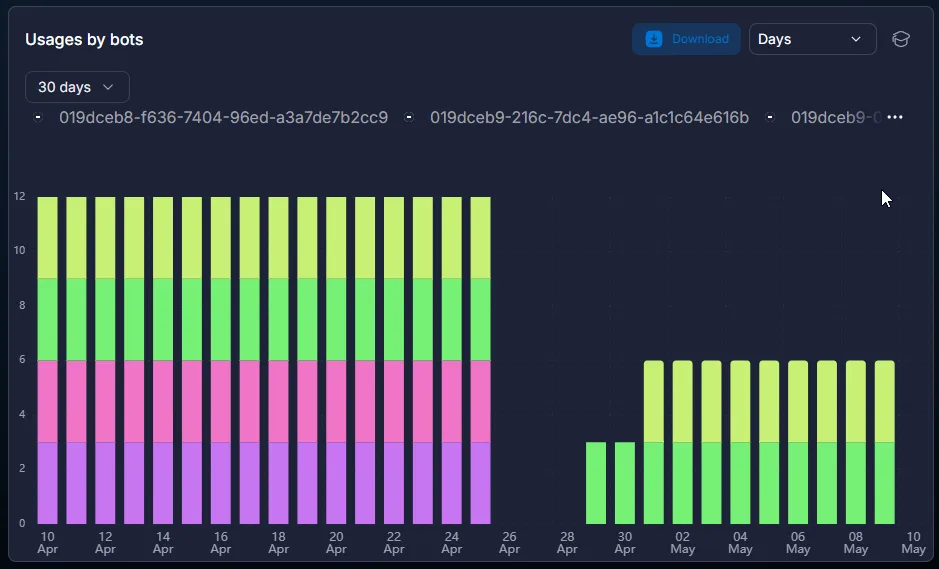Select the green 30 Apr bar
The height and width of the screenshot is (569, 939).
pyautogui.click(x=625, y=483)
